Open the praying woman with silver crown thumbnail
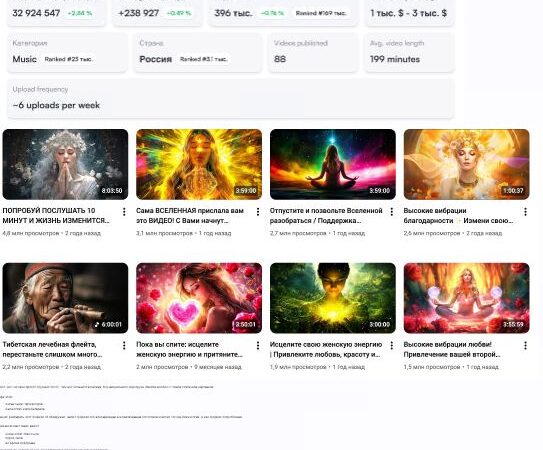The image size is (543, 450). [65, 164]
